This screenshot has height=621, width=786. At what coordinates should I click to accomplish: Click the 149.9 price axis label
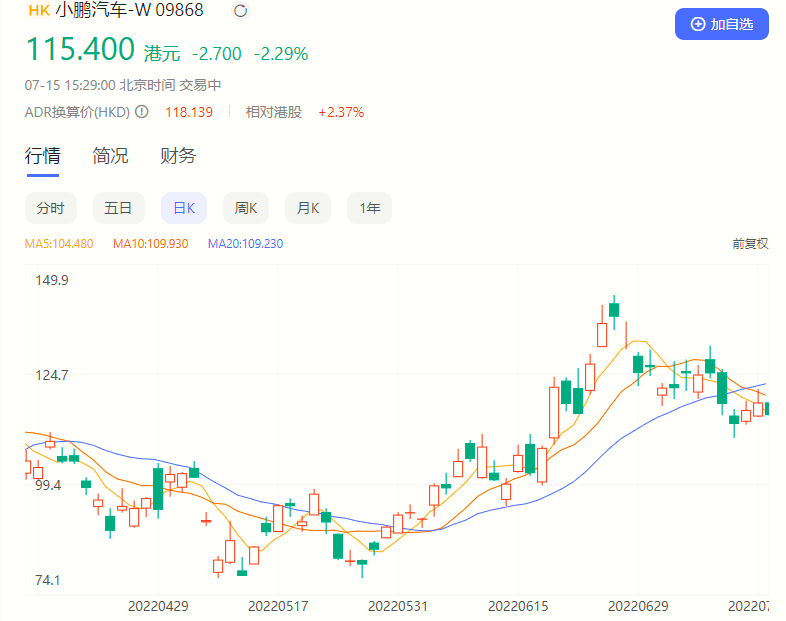[x=52, y=280]
